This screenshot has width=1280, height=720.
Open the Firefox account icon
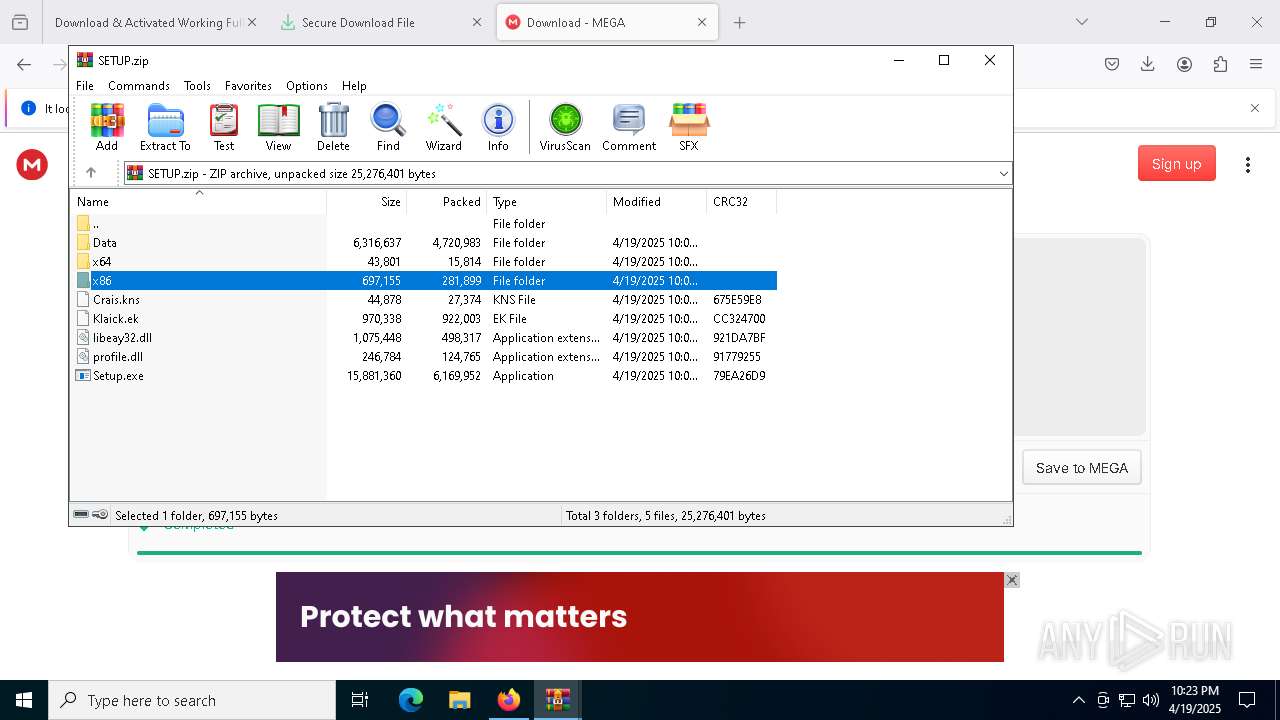1184,64
